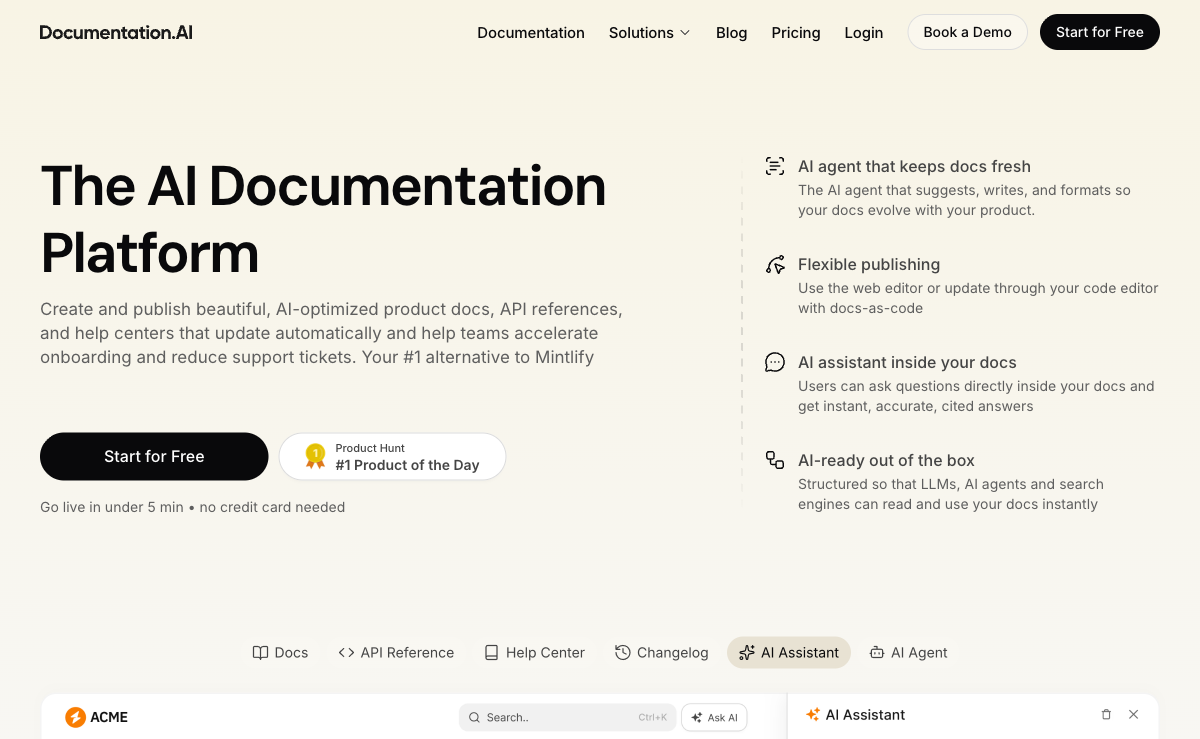The width and height of the screenshot is (1200, 739).
Task: Switch to the AI Agent tab
Action: point(908,653)
